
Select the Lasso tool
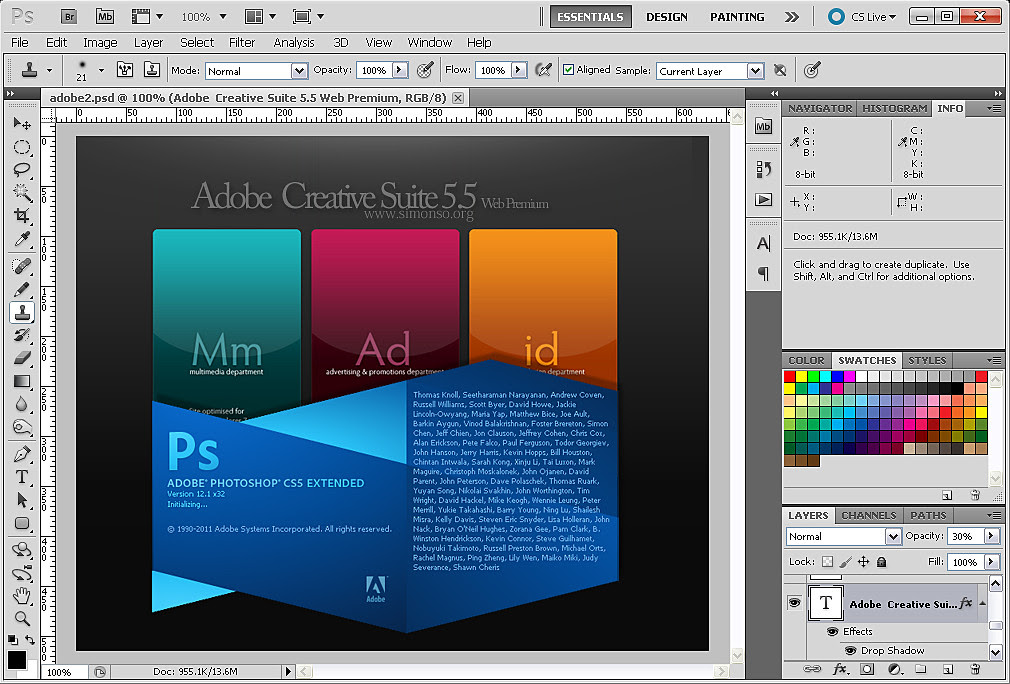pyautogui.click(x=22, y=170)
